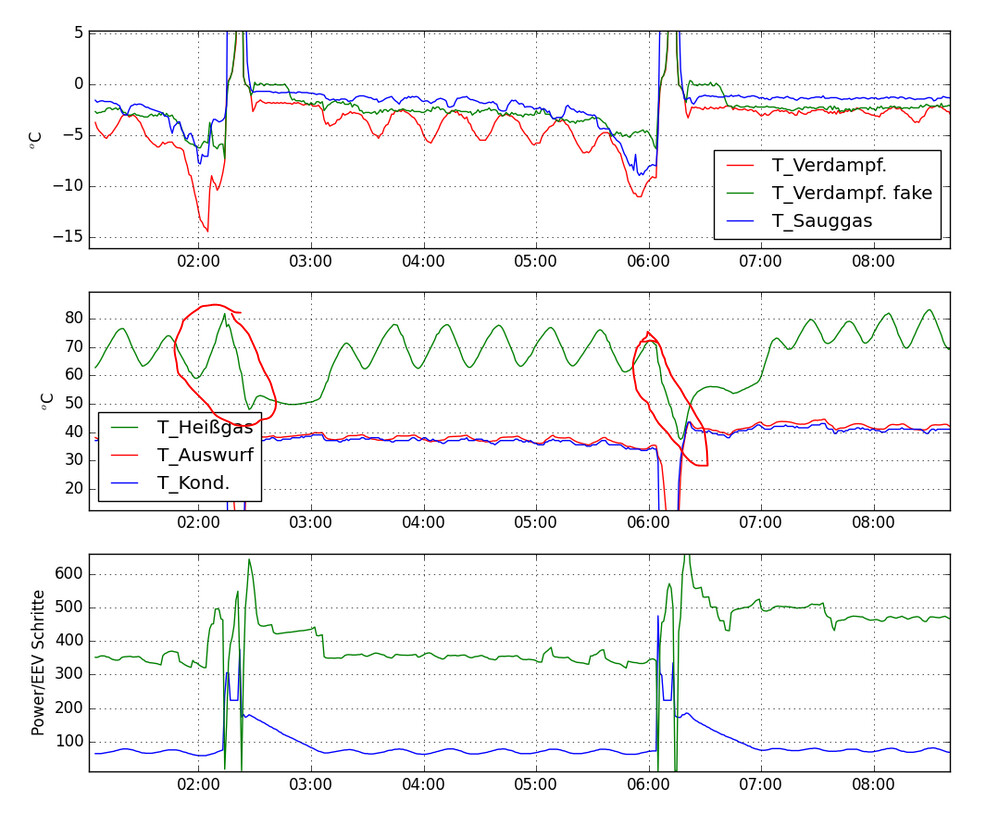Select the T_Auswurf legend label
This screenshot has height=828, width=984.
205,455
